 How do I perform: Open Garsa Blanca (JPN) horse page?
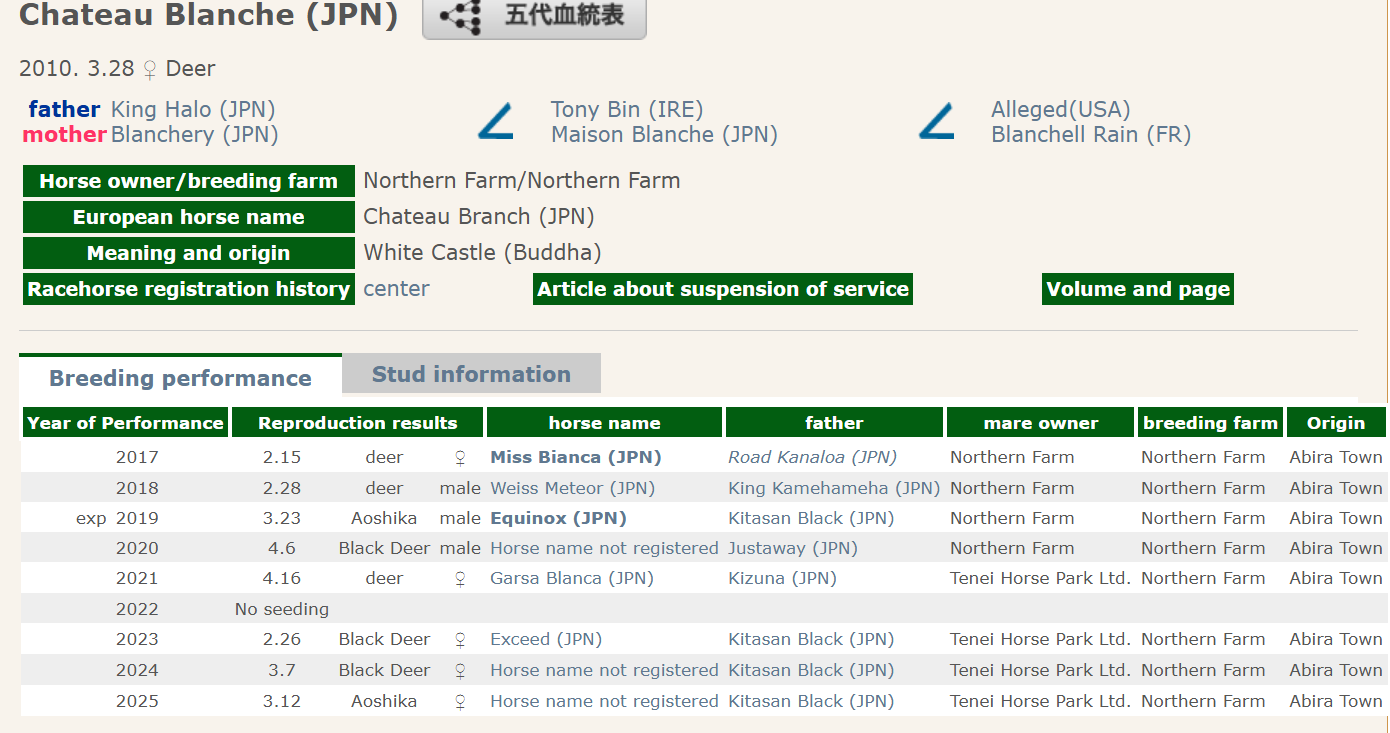(574, 578)
